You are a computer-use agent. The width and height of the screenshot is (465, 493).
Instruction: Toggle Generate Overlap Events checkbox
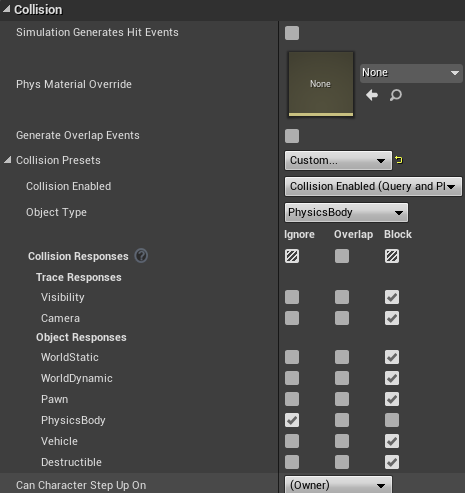pos(292,136)
